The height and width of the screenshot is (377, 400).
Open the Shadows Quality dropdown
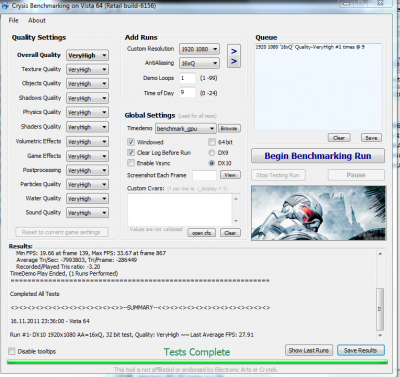click(x=87, y=98)
